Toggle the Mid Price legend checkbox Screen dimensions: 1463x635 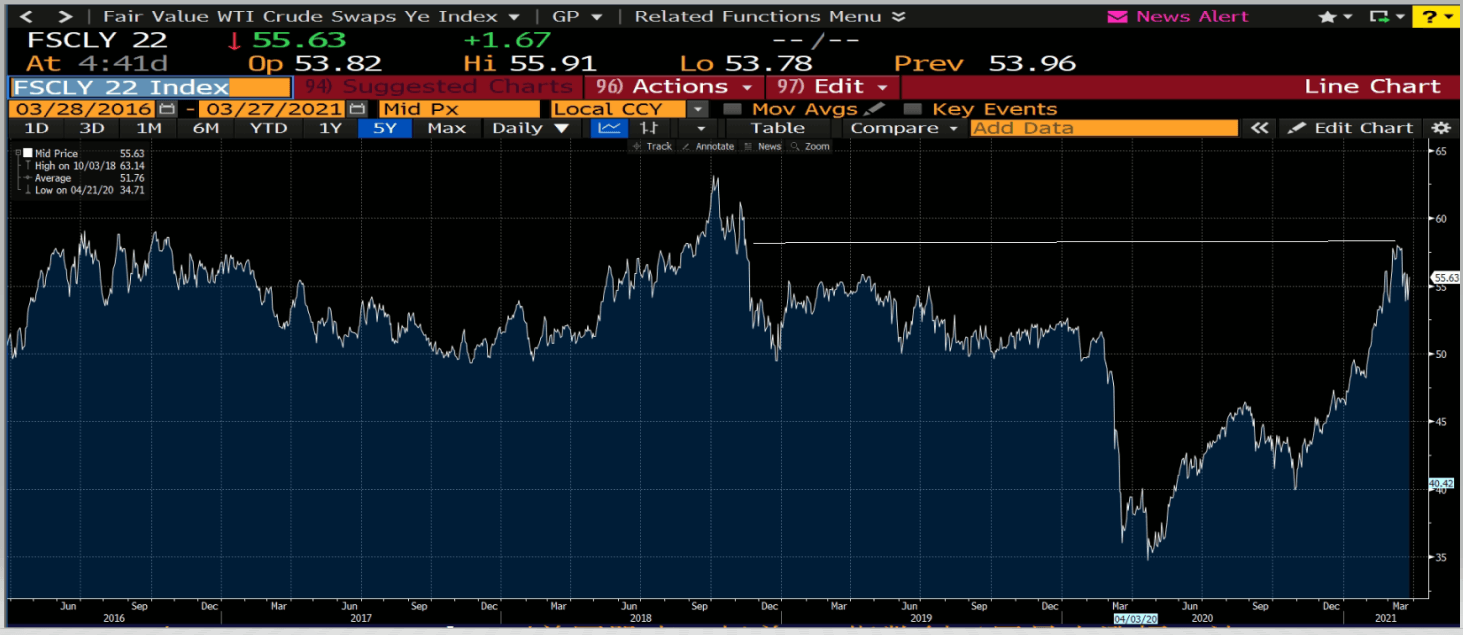28,153
